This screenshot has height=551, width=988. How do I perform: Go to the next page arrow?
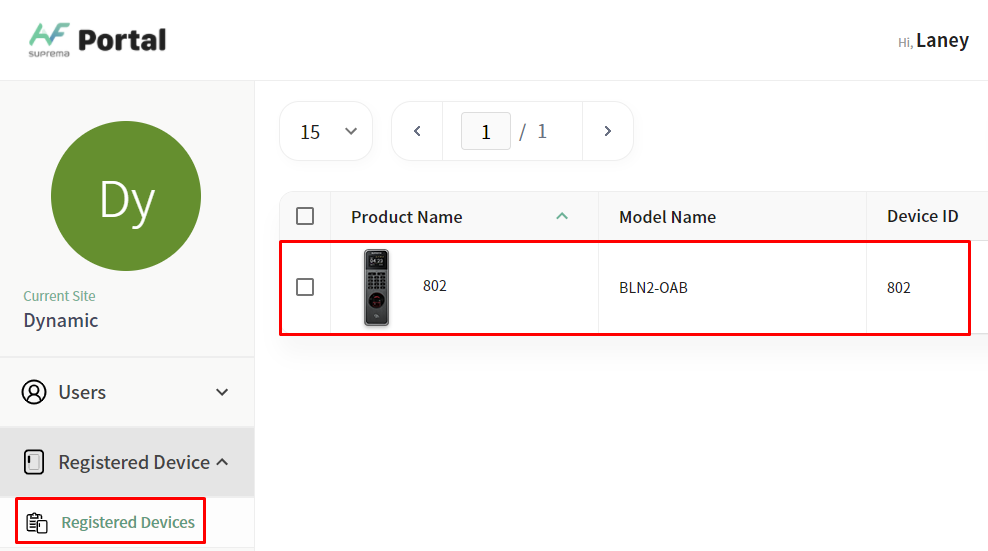click(607, 131)
